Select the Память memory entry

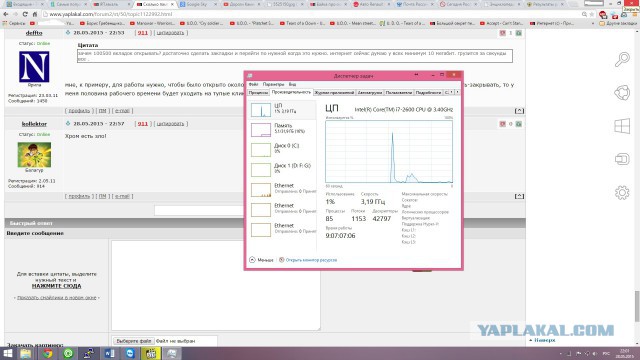pyautogui.click(x=282, y=129)
